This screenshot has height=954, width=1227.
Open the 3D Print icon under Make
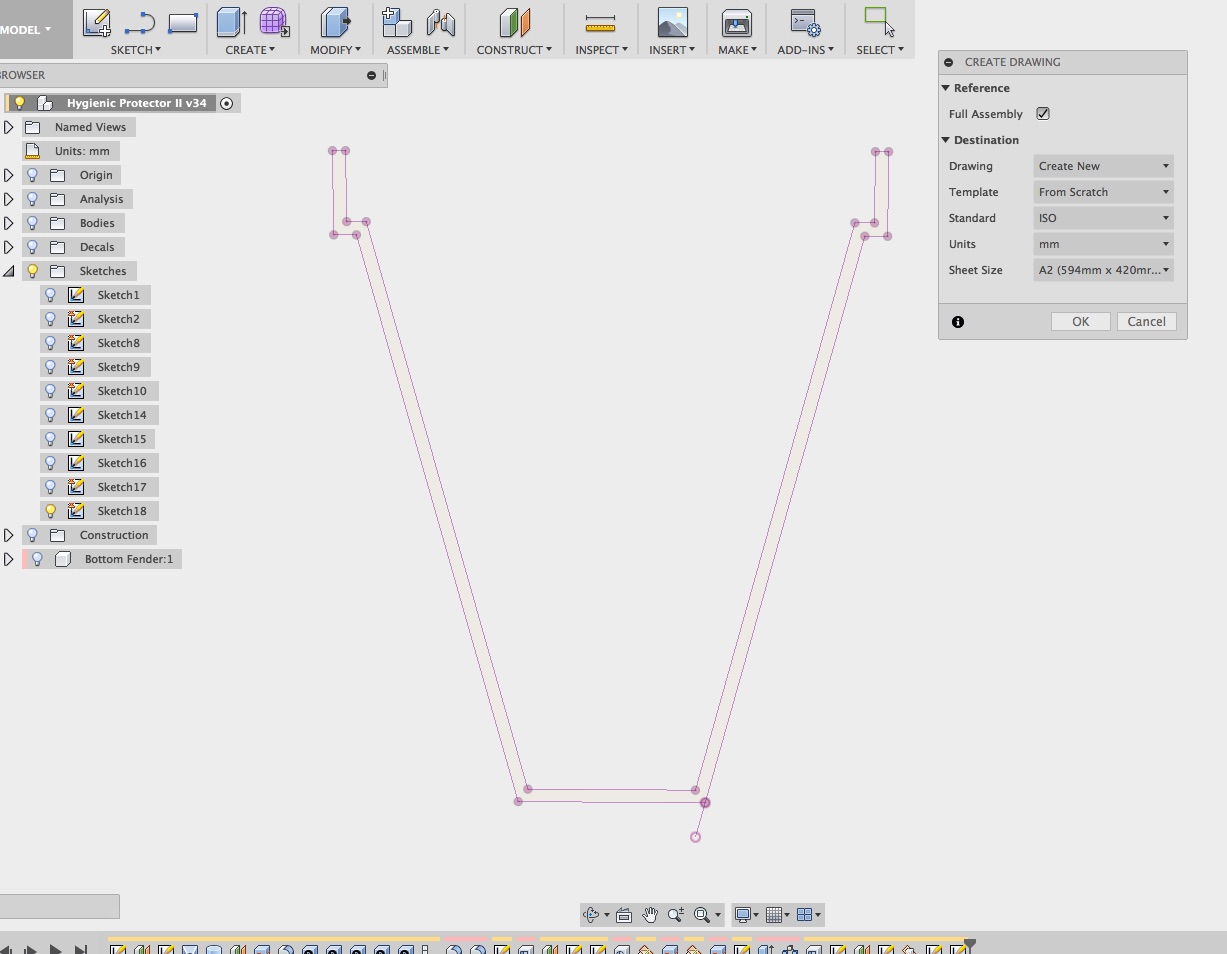coord(736,22)
